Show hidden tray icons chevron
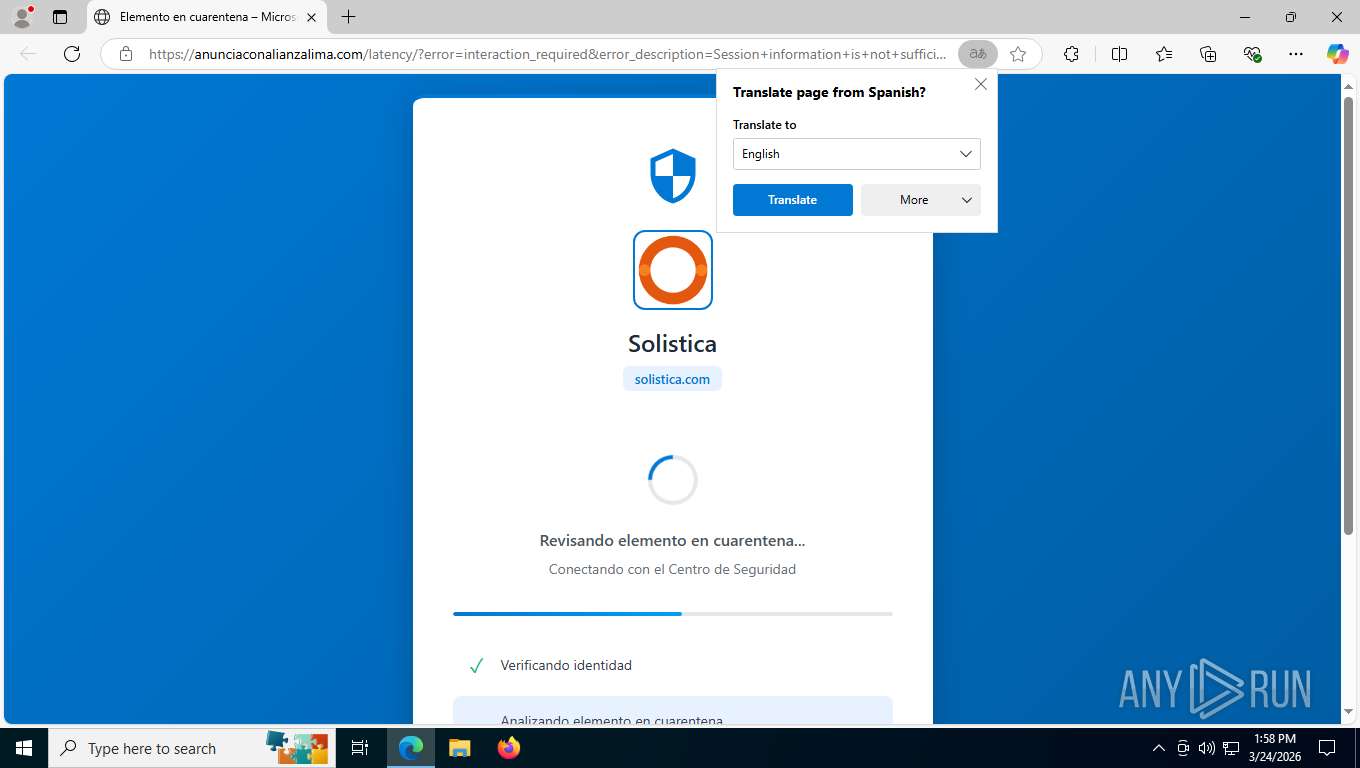Viewport: 1360px width, 768px height. coord(1159,748)
